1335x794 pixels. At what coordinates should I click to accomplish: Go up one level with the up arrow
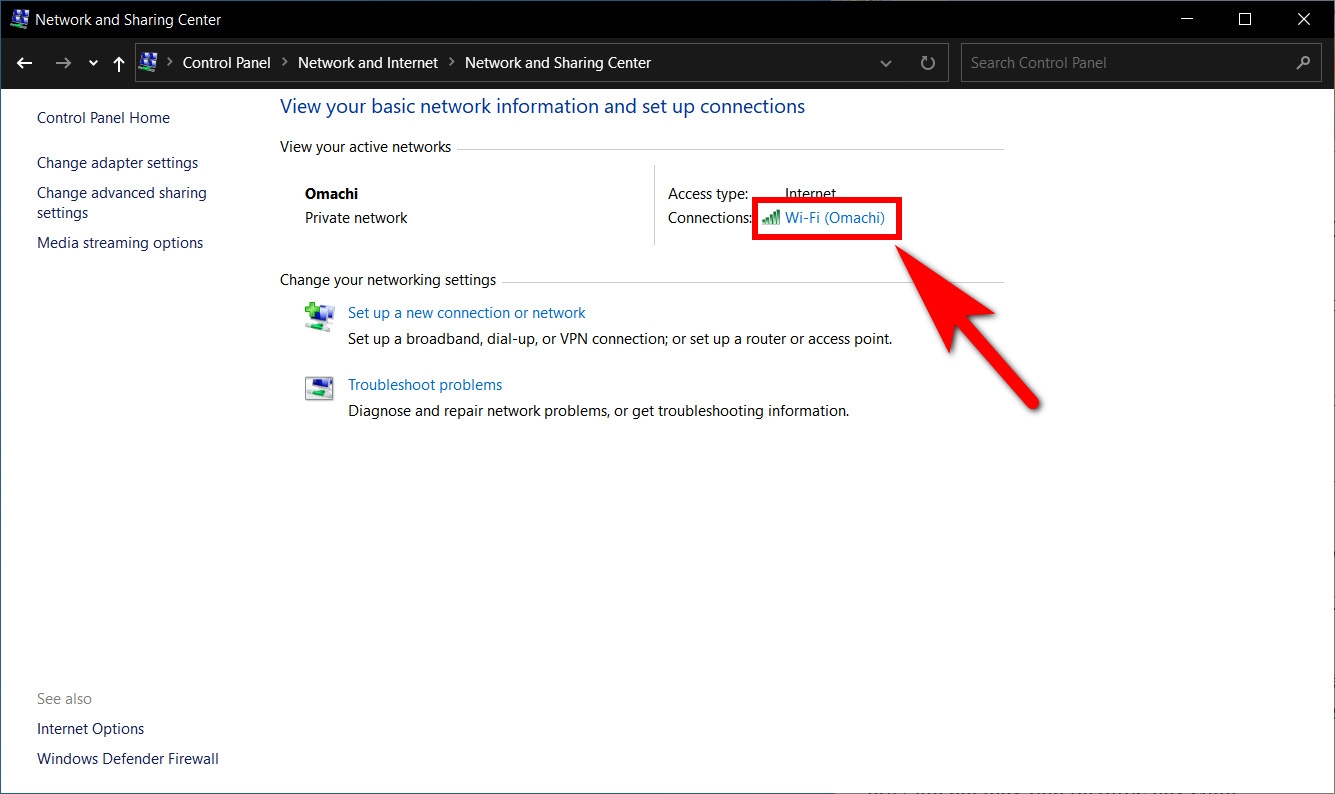point(119,63)
